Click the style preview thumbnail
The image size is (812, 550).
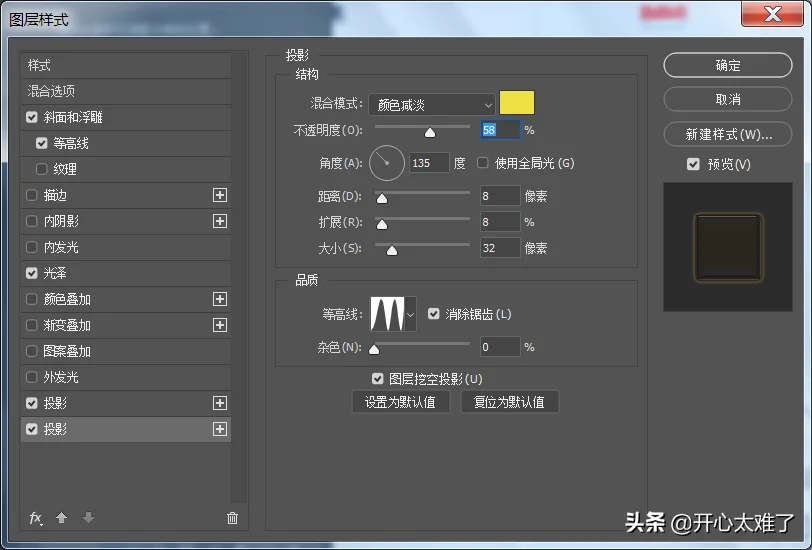coord(728,247)
